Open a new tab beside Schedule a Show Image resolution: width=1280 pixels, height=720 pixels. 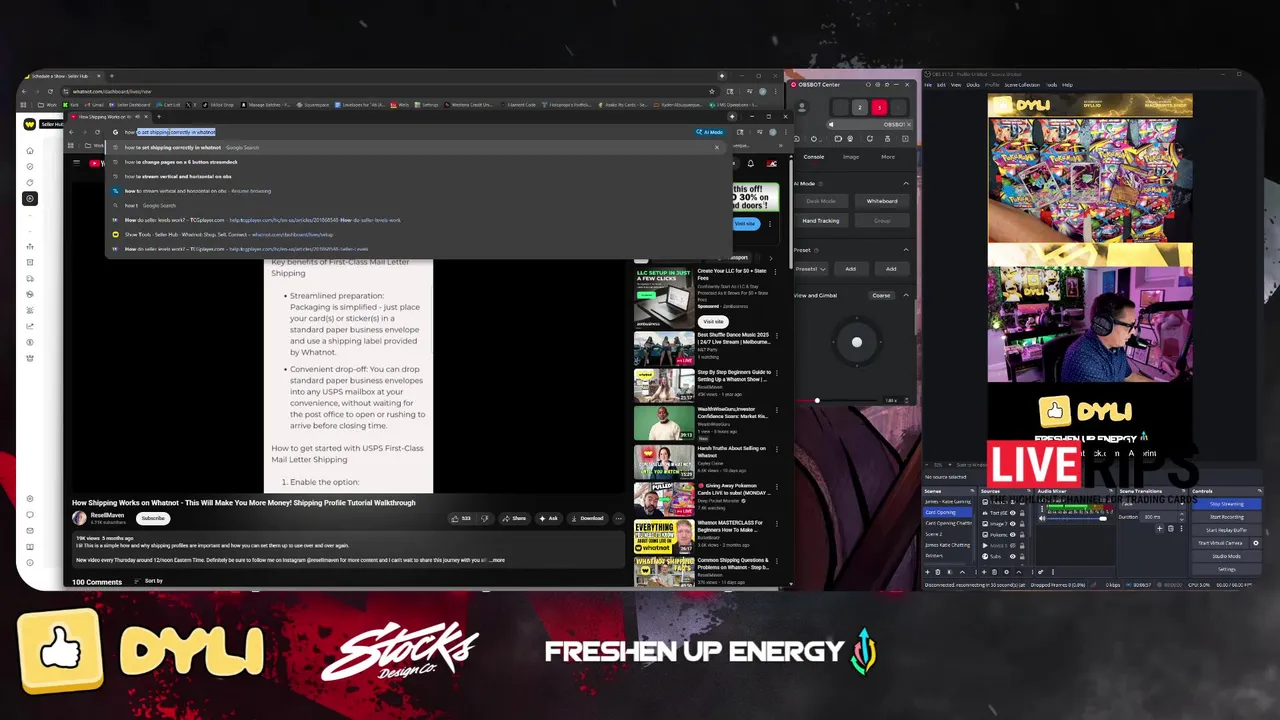[x=111, y=76]
